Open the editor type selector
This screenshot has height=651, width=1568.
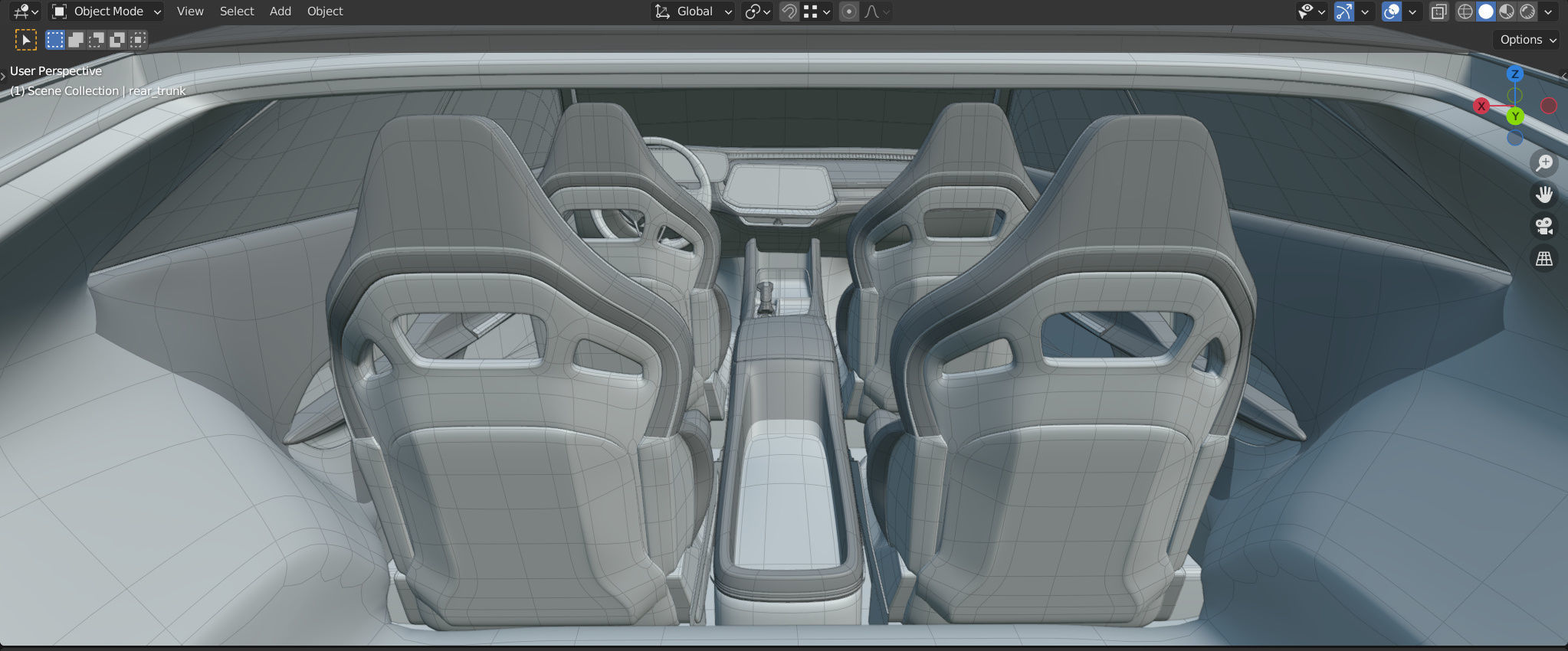point(25,11)
